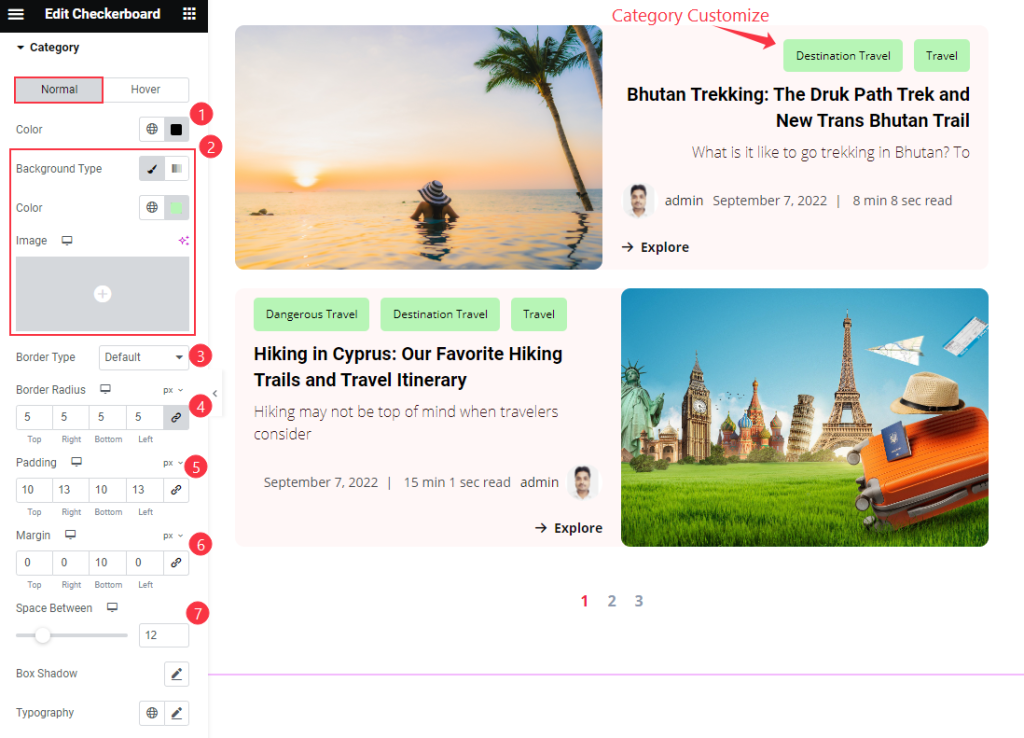
Task: Toggle linked values for Border Radius
Action: (176, 417)
